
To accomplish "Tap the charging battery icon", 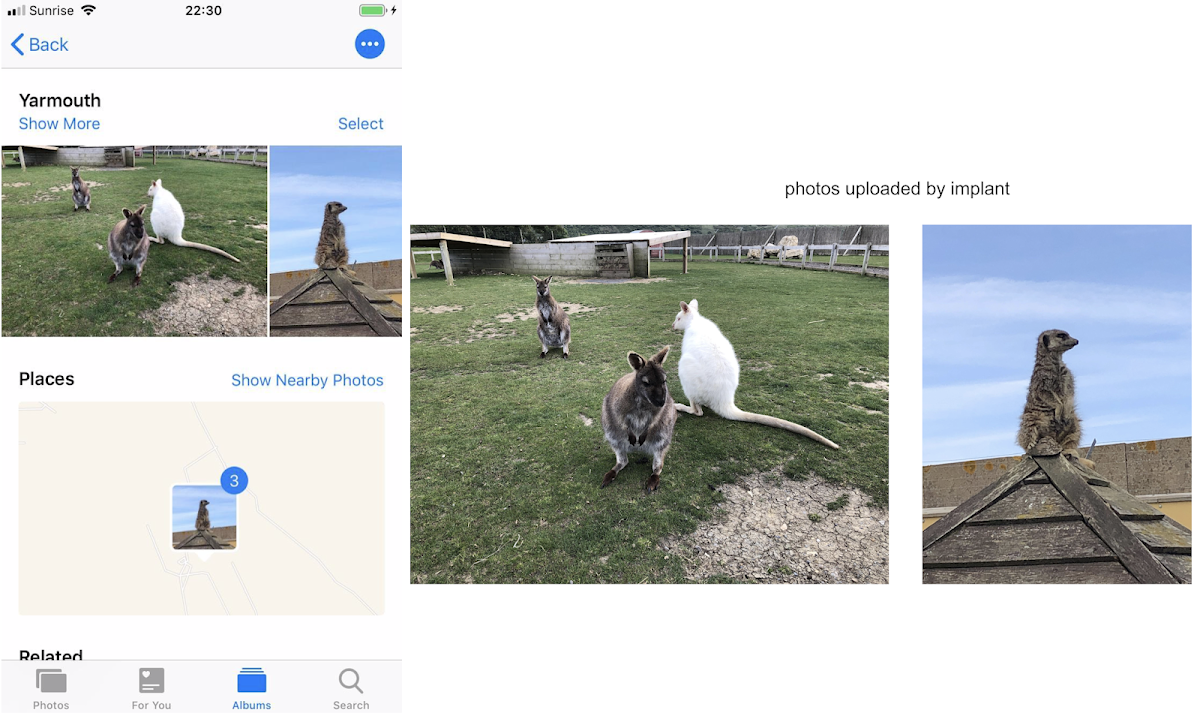I will coord(373,11).
